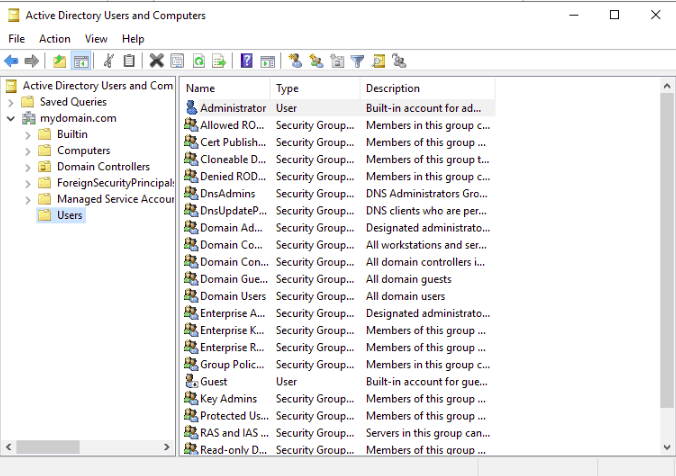Expand the ForeignSecurityPrincipals node

[28, 184]
